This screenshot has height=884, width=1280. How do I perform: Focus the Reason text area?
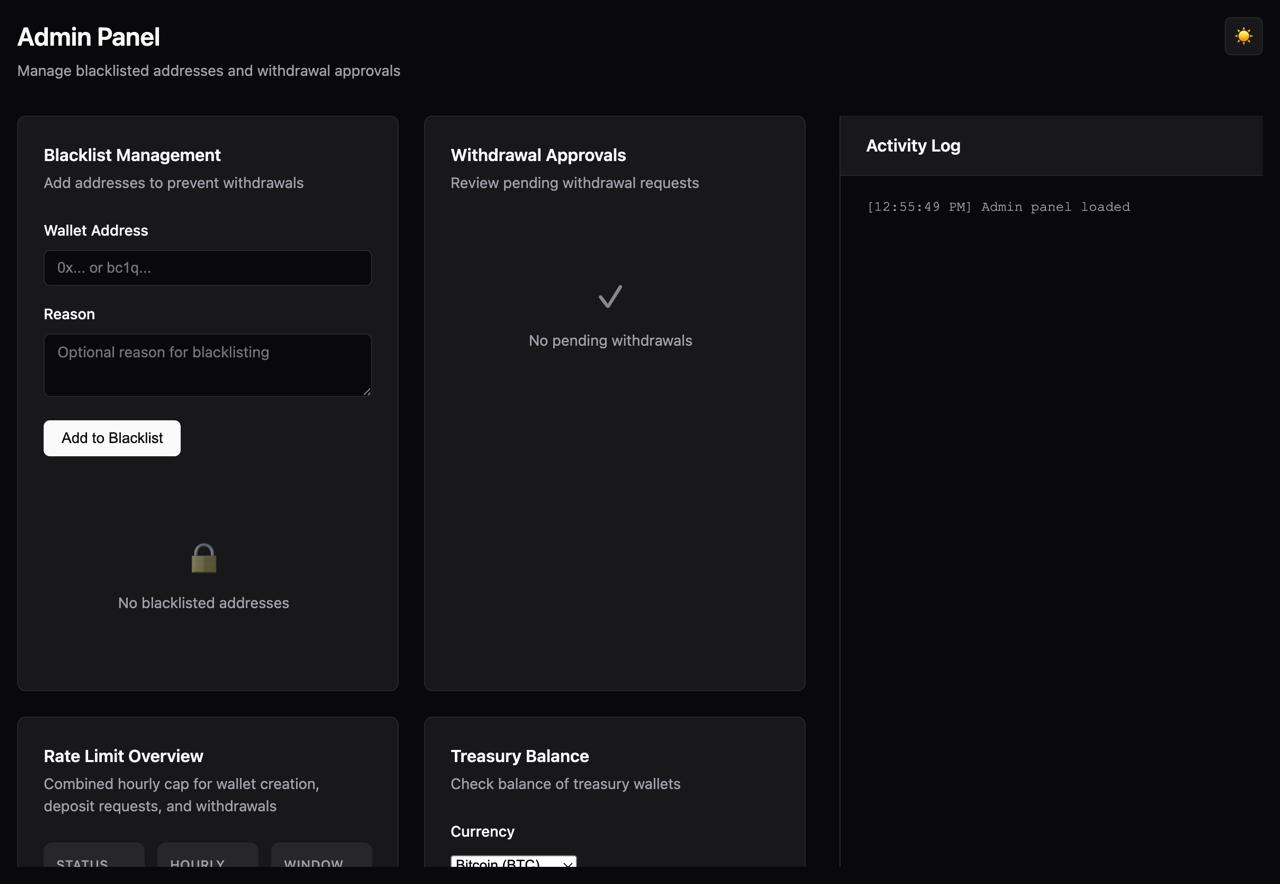pos(207,364)
